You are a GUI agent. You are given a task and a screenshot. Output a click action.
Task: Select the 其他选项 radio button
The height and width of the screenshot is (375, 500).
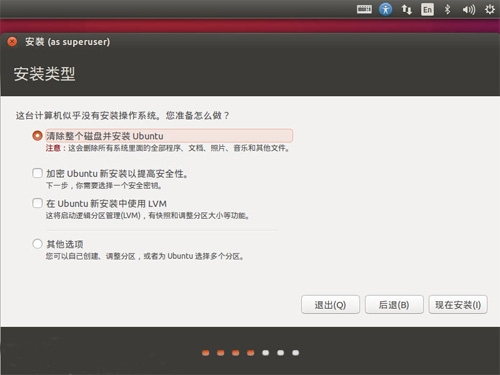pyautogui.click(x=37, y=244)
